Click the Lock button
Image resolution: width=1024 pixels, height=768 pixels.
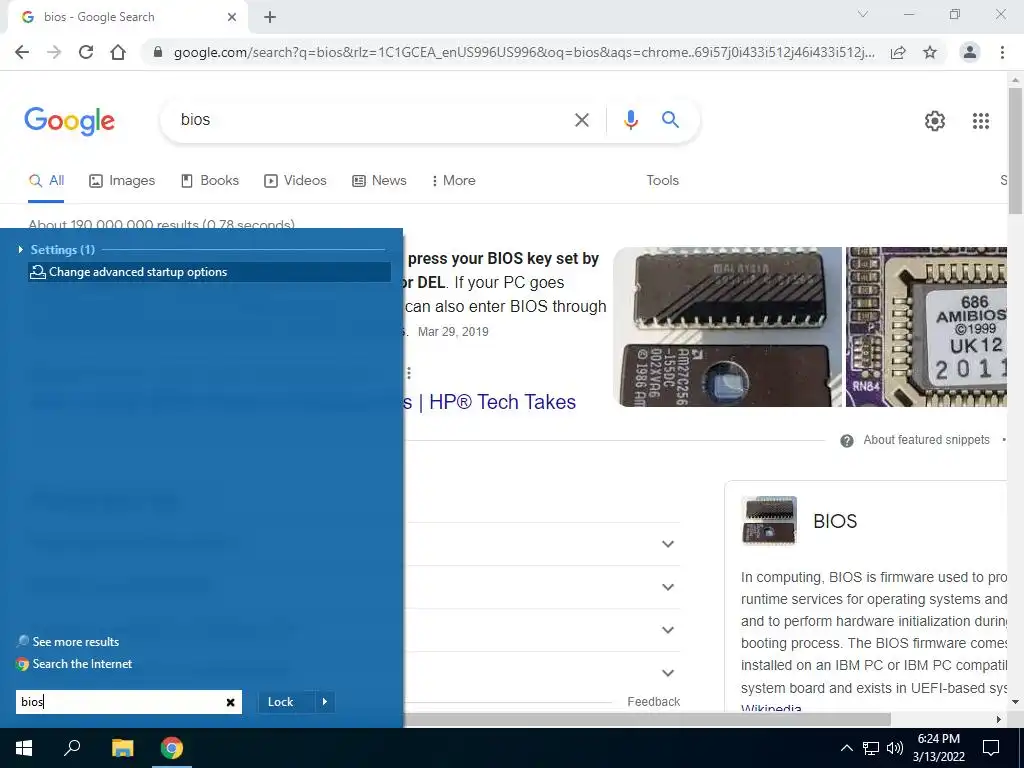tap(281, 702)
